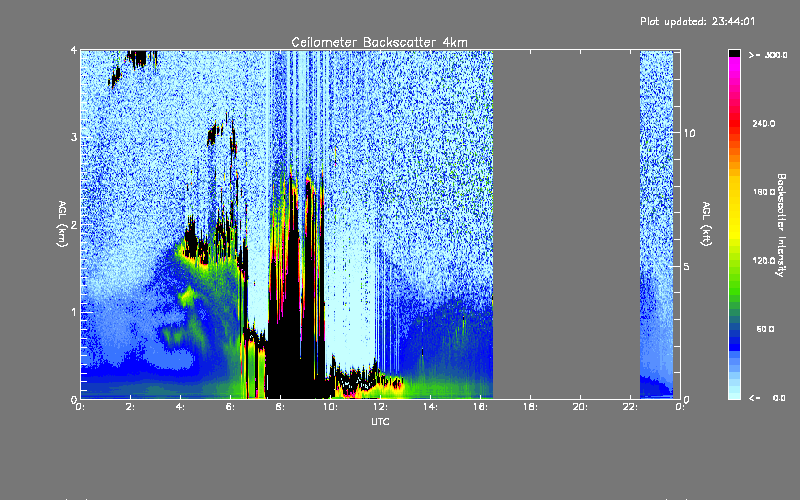Click the "<= 0.0" colorbar minimum label
Screen dimensions: 800x500
pyautogui.click(x=767, y=398)
